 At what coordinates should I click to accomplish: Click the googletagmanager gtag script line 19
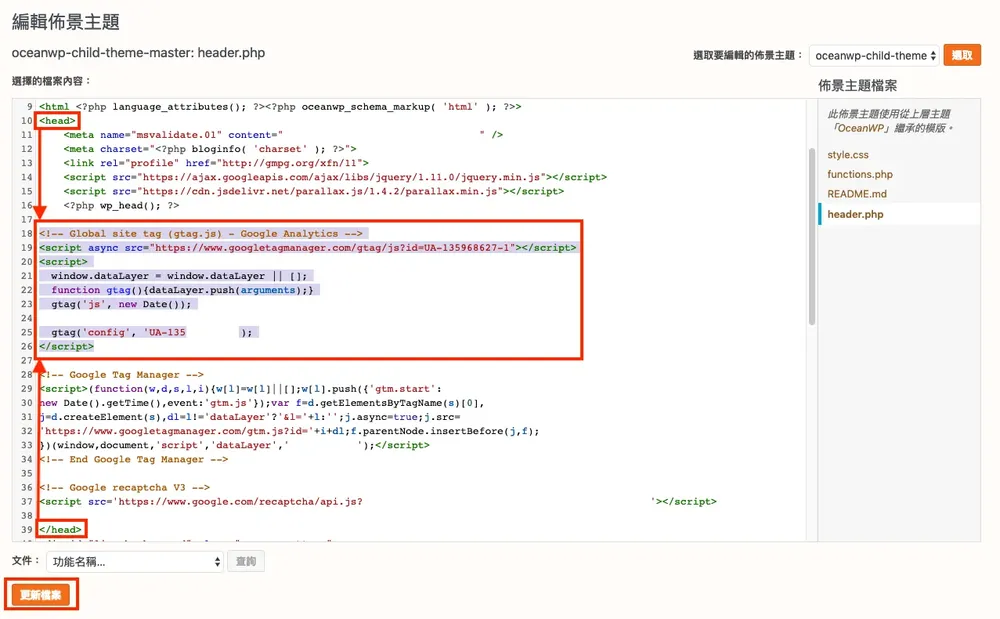(x=307, y=247)
